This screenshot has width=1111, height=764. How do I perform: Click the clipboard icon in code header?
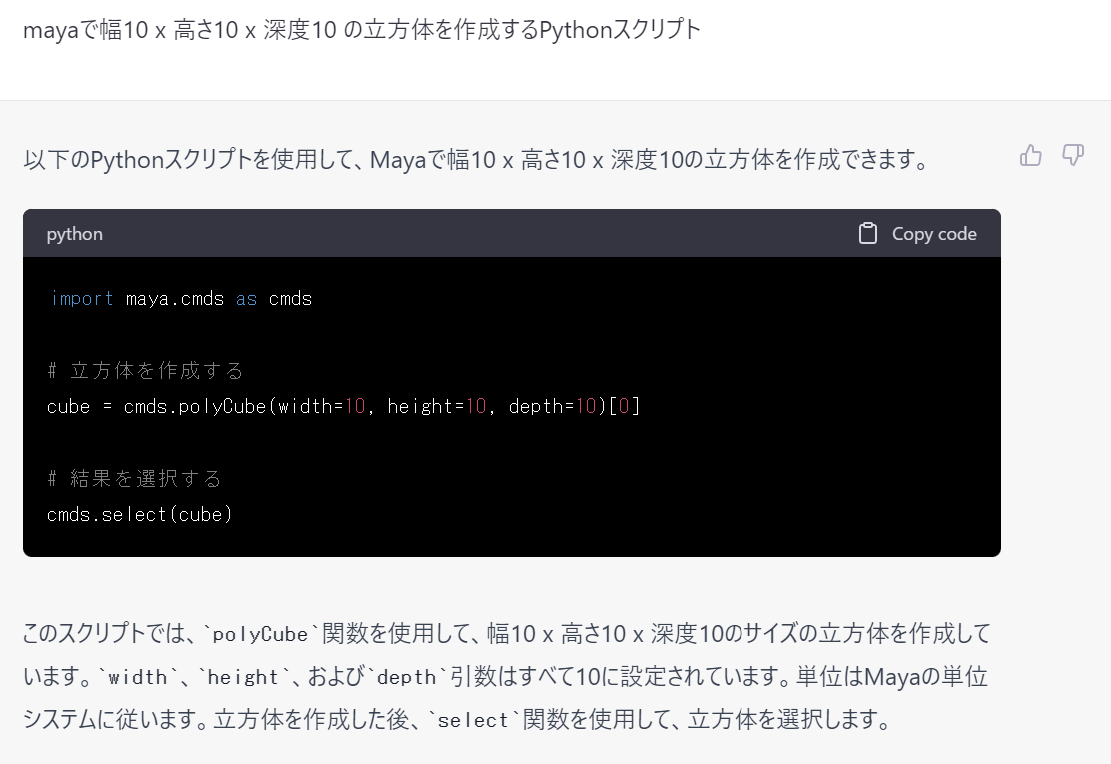pos(868,233)
